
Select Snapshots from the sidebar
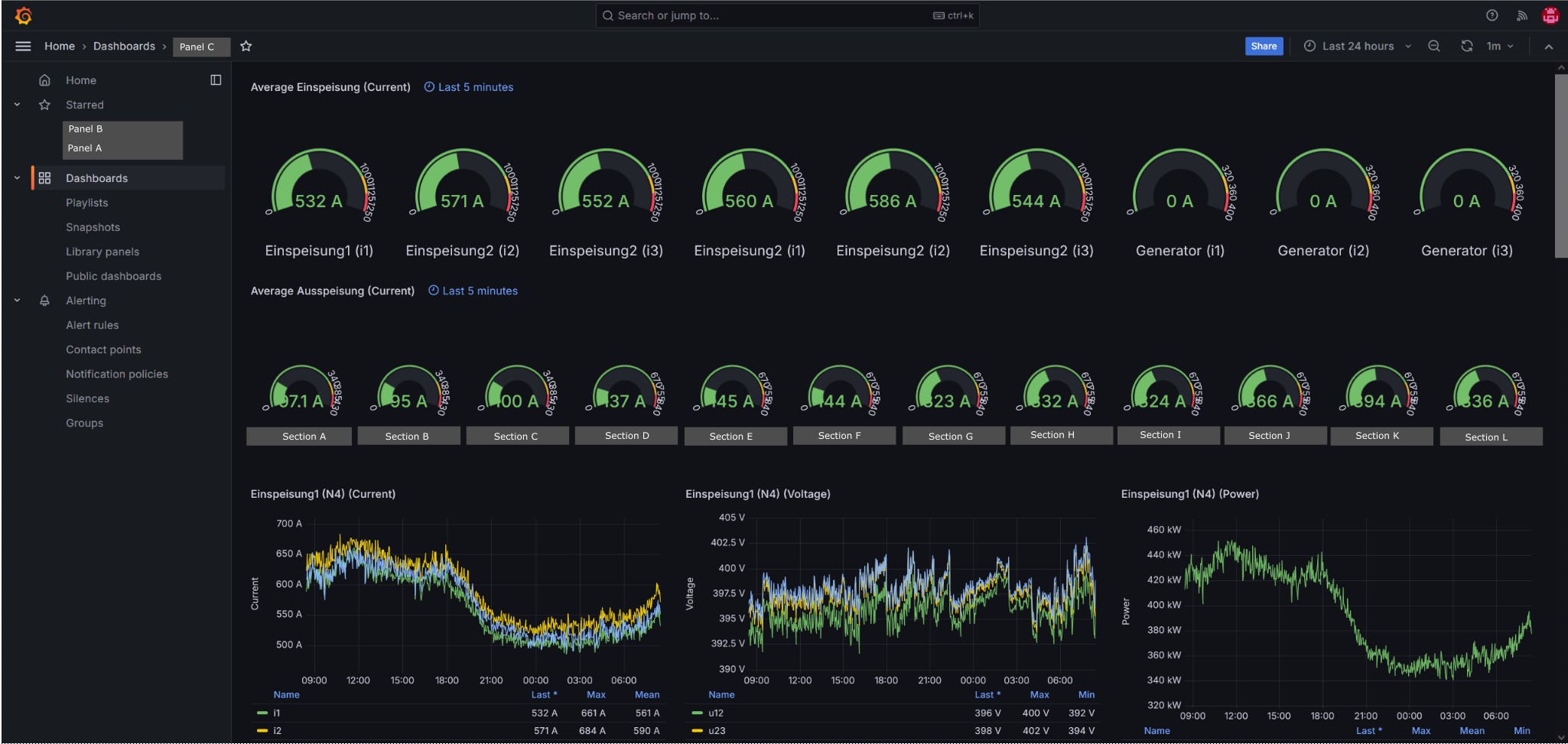(93, 227)
